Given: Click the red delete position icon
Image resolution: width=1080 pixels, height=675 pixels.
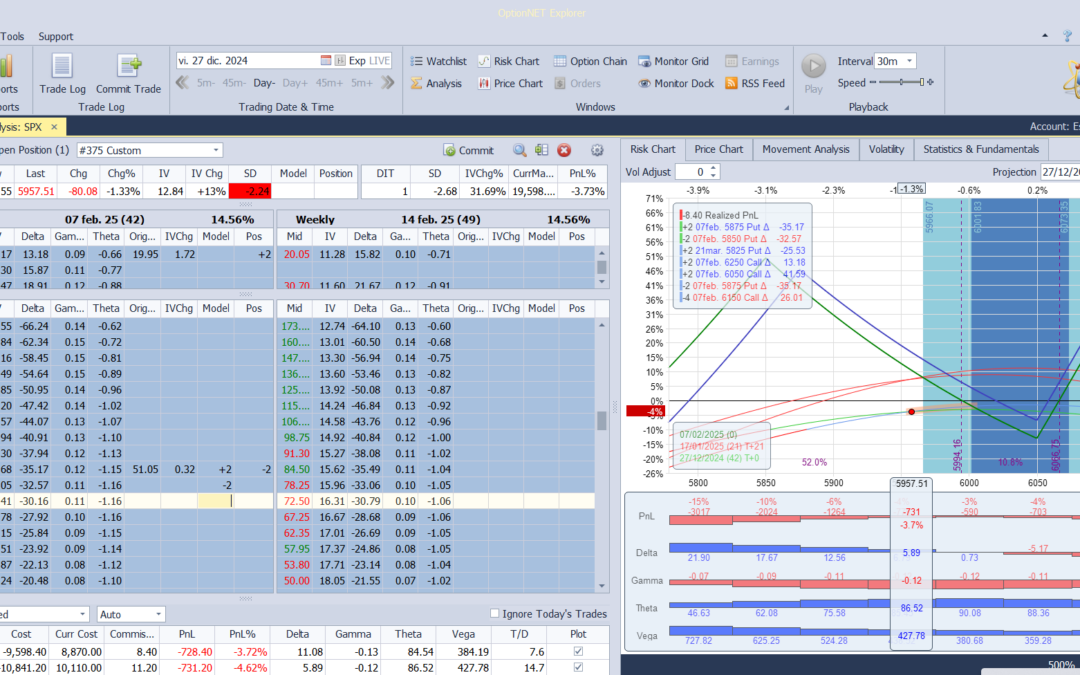Looking at the screenshot, I should click(x=564, y=150).
